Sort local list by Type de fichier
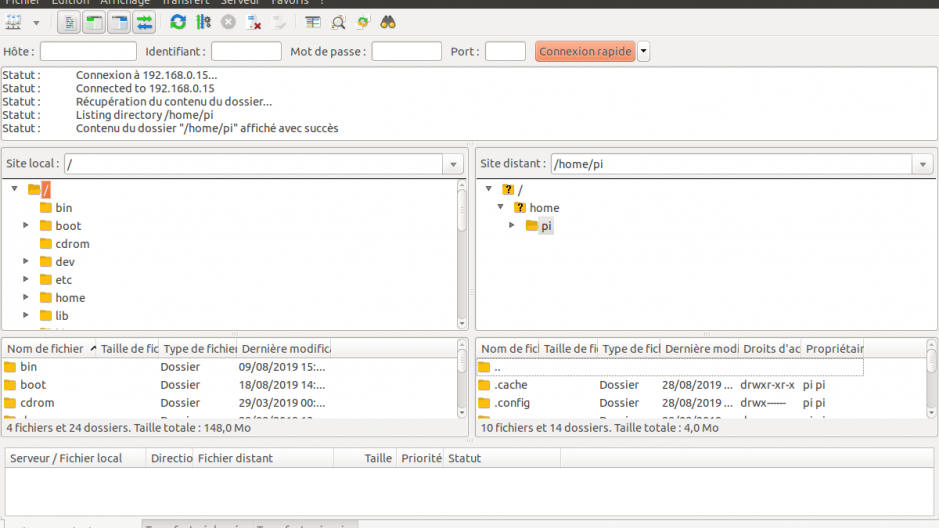 coord(198,348)
